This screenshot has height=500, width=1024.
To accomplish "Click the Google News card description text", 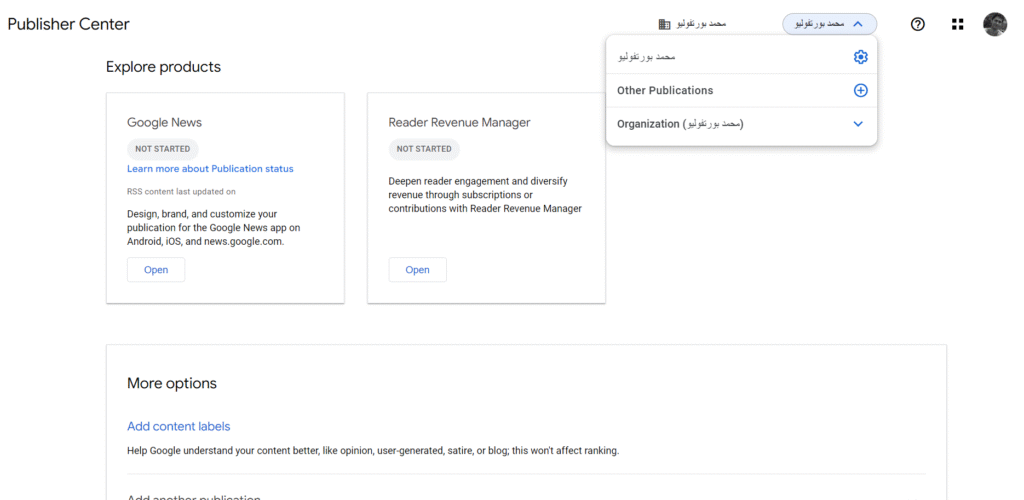I will pos(214,228).
